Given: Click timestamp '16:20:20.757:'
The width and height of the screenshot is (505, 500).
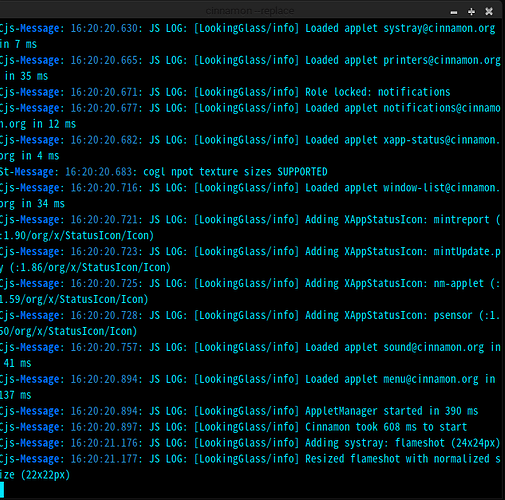Looking at the screenshot, I should [x=107, y=347].
